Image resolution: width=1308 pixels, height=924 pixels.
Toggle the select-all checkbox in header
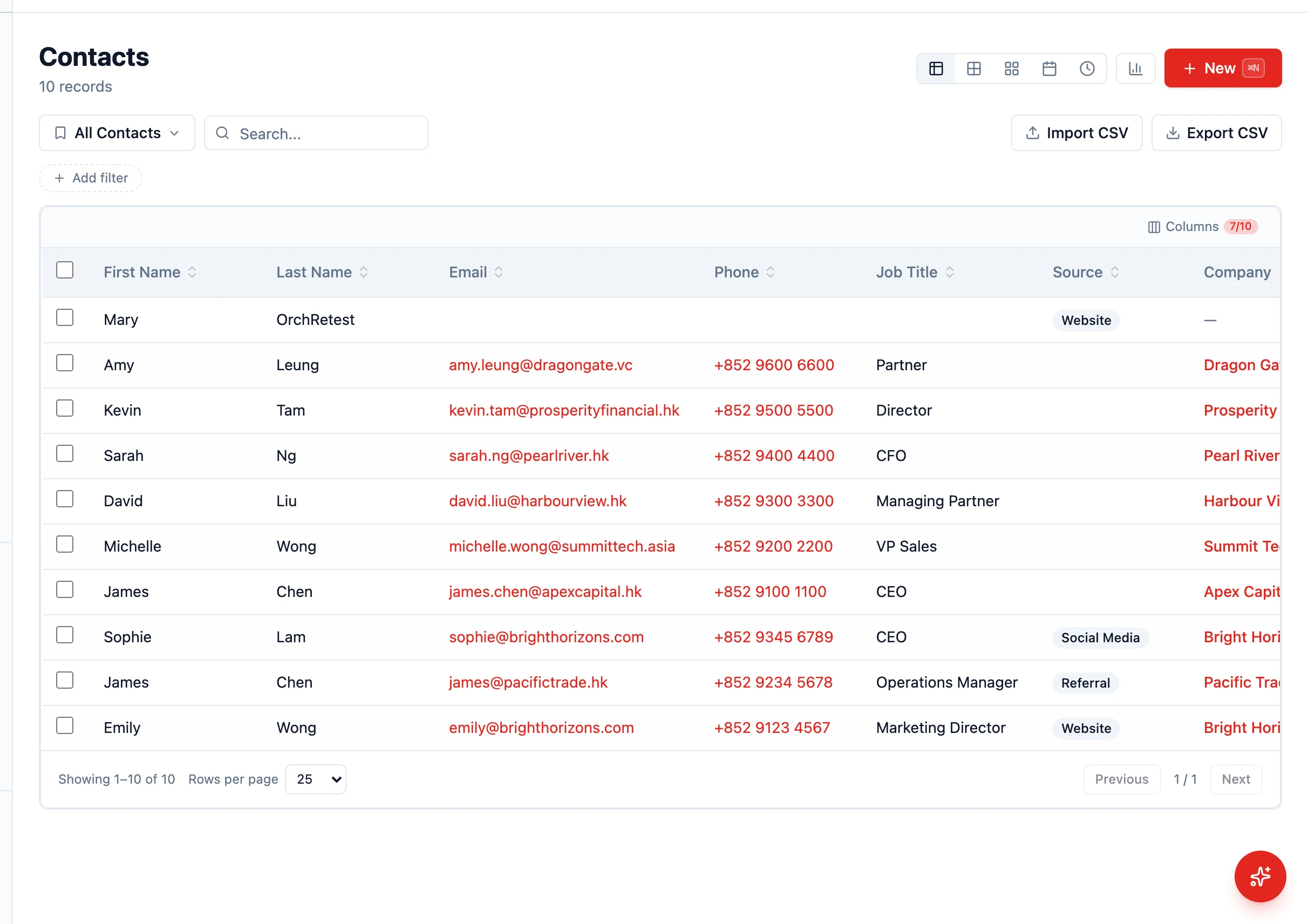[x=65, y=270]
